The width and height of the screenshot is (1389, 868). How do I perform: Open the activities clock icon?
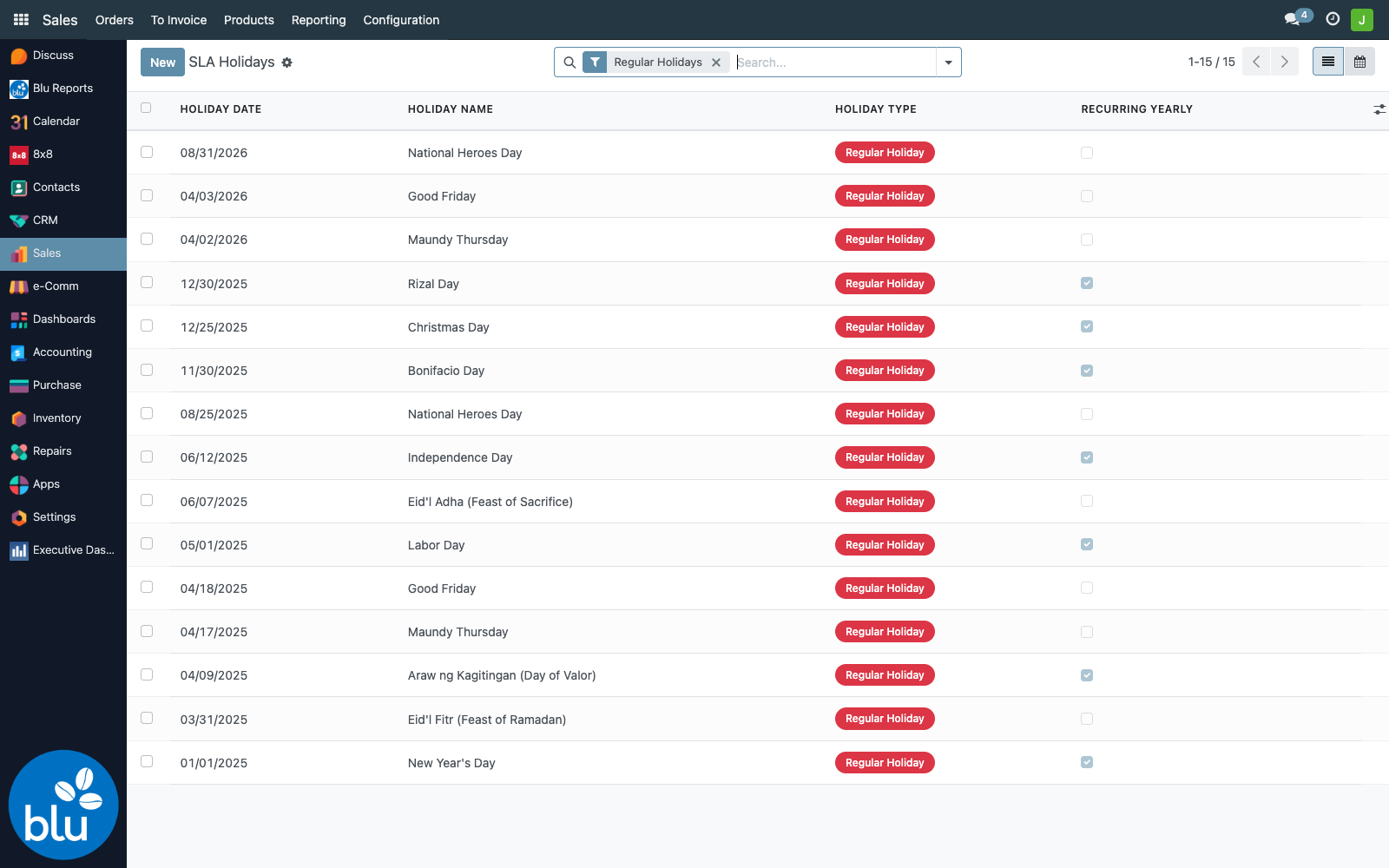1333,19
